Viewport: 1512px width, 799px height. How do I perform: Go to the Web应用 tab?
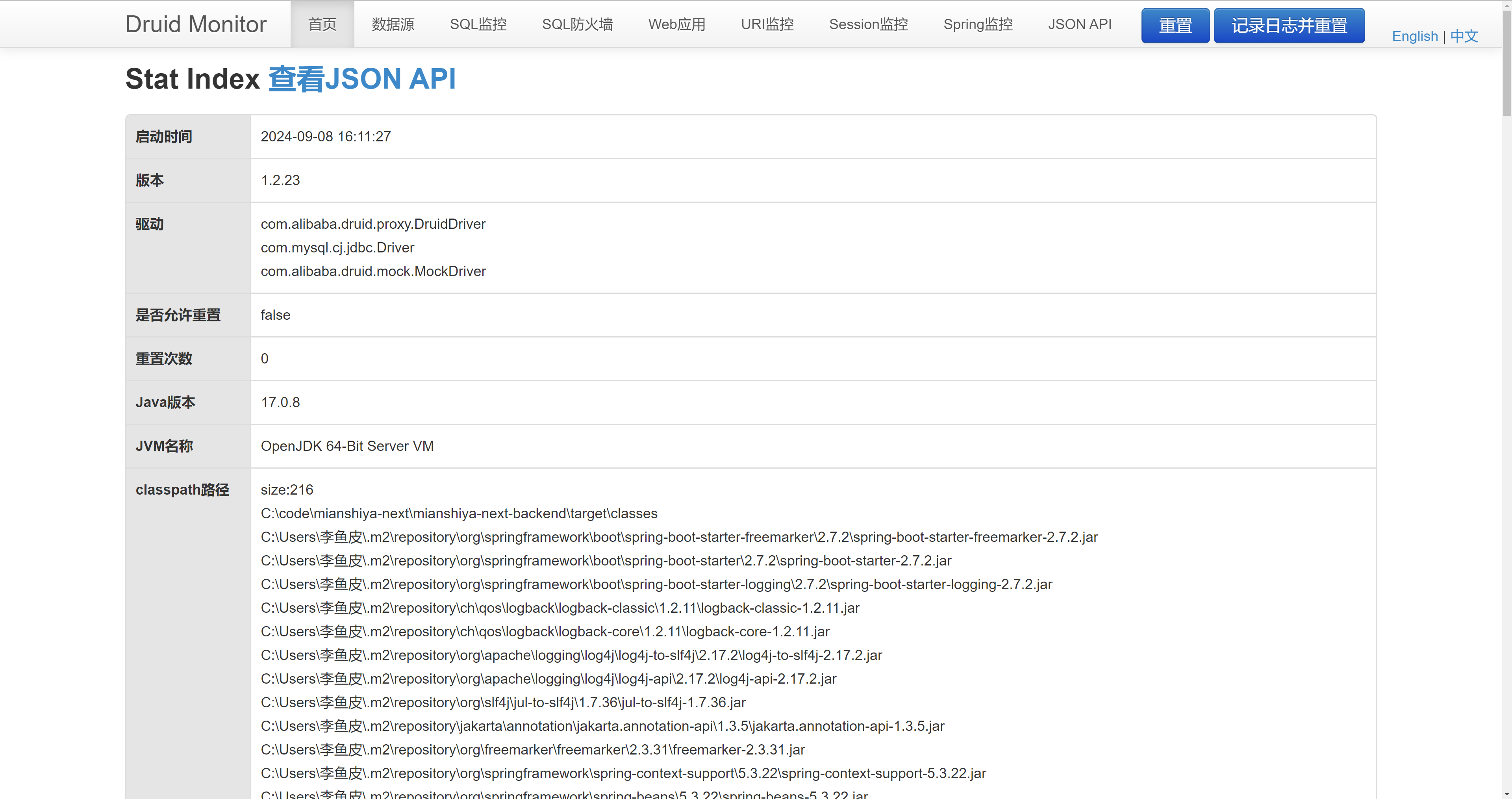676,24
